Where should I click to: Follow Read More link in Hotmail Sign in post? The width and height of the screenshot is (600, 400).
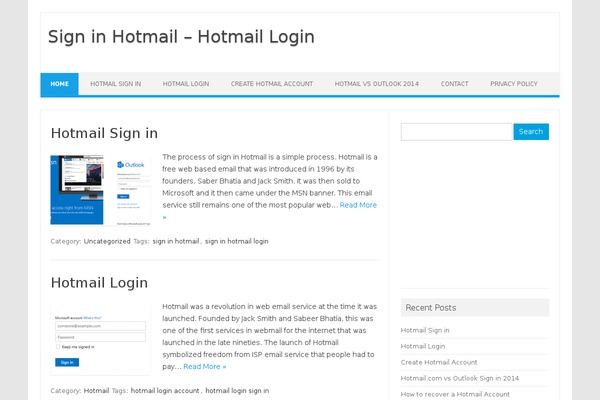pos(358,205)
